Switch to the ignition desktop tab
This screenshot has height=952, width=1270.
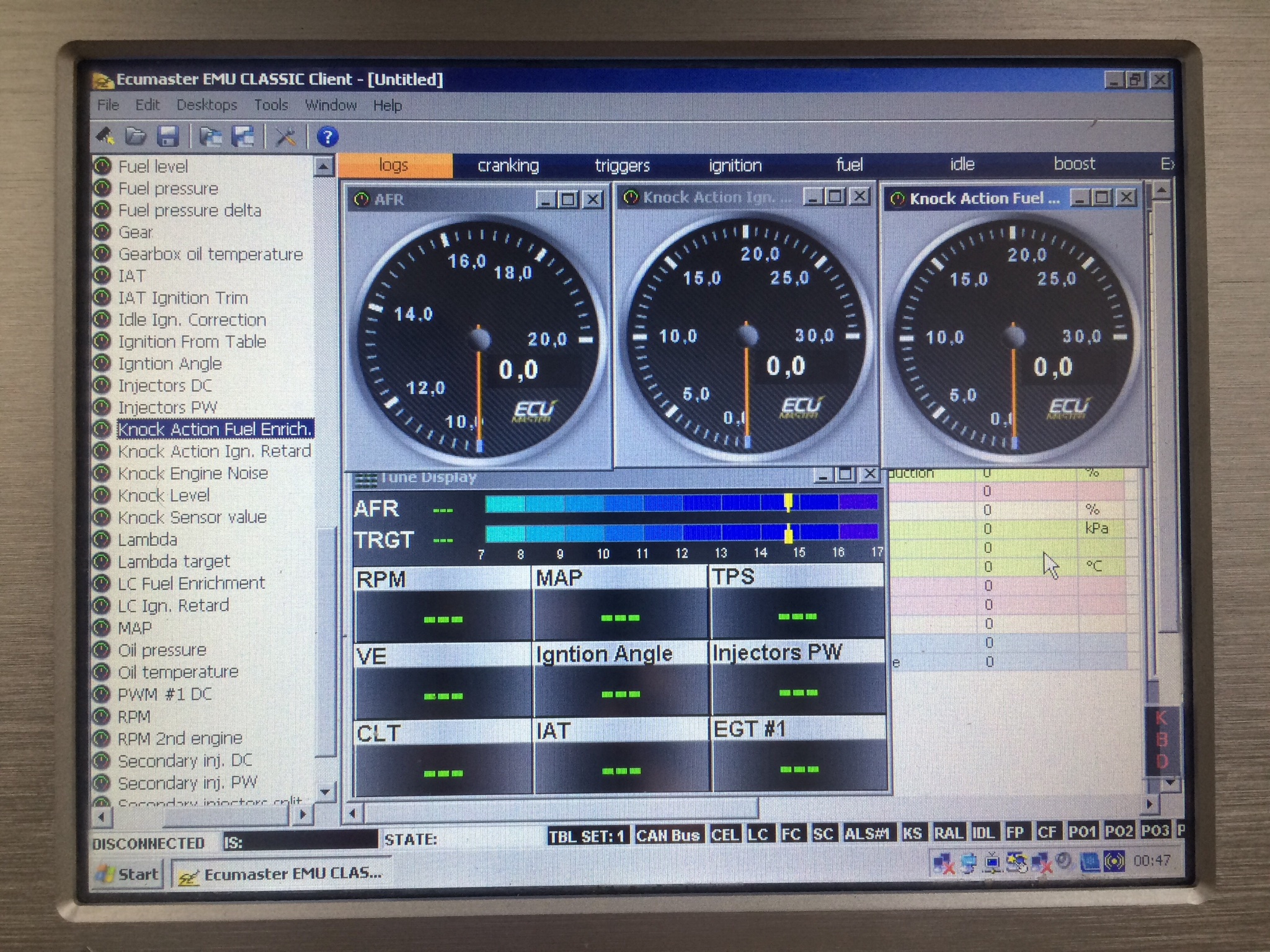coord(735,165)
